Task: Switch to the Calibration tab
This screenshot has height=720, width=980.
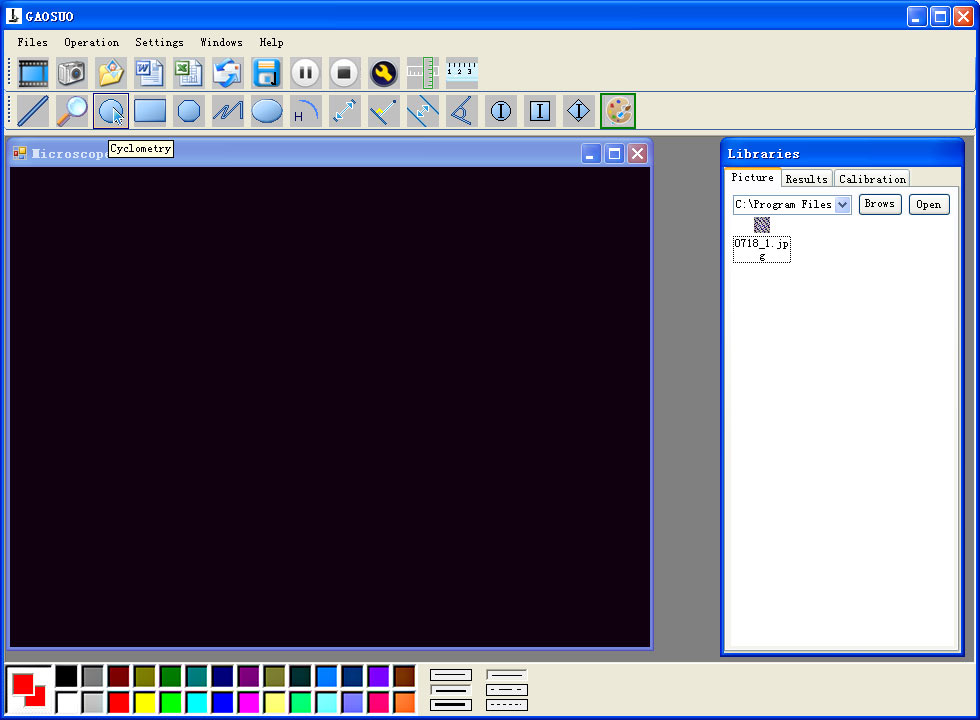Action: [x=872, y=179]
